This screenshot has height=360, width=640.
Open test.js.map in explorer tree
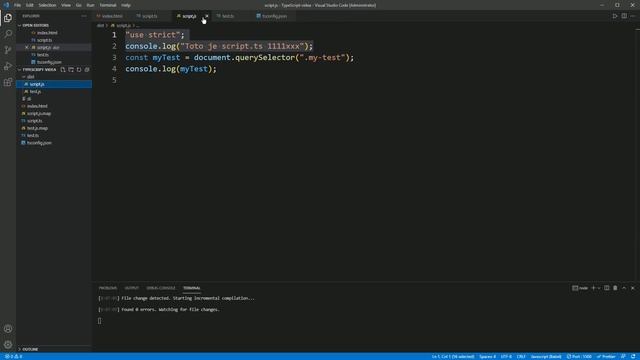pyautogui.click(x=54, y=128)
